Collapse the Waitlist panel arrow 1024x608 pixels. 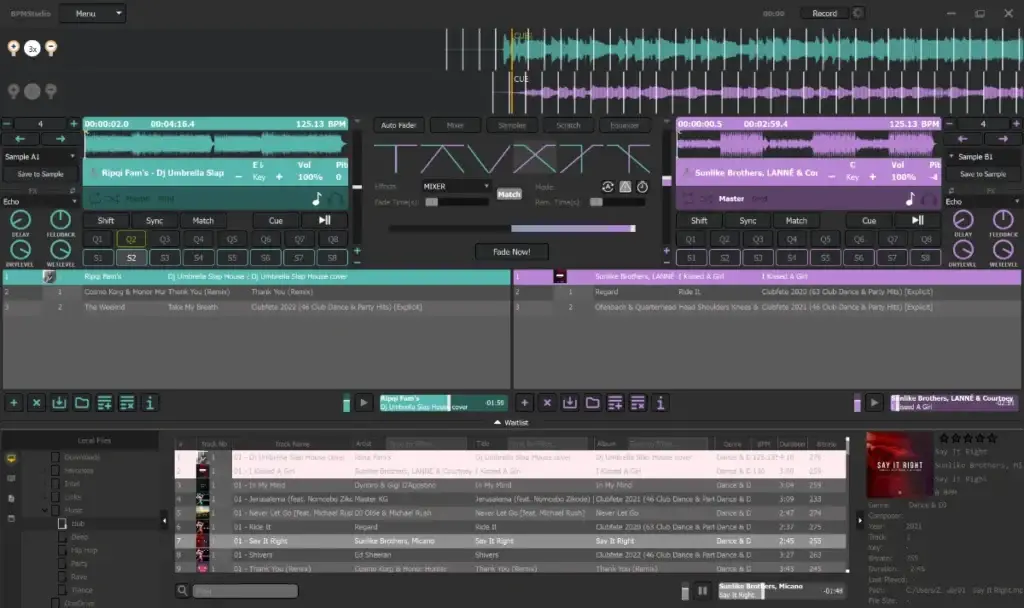pyautogui.click(x=498, y=423)
